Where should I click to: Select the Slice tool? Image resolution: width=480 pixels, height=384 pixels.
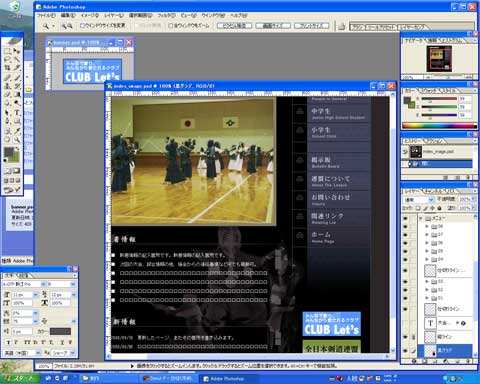click(17, 68)
